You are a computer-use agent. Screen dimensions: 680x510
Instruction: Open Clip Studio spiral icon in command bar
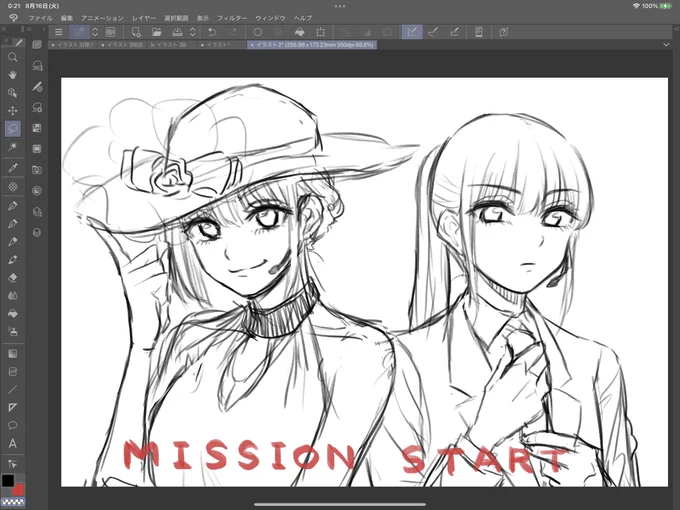(111, 32)
